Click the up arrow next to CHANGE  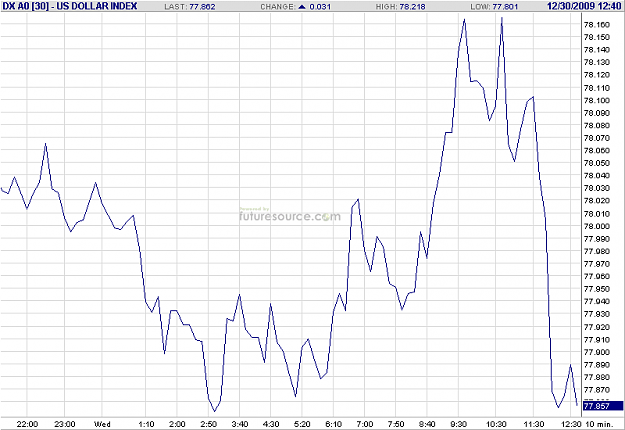pos(302,7)
